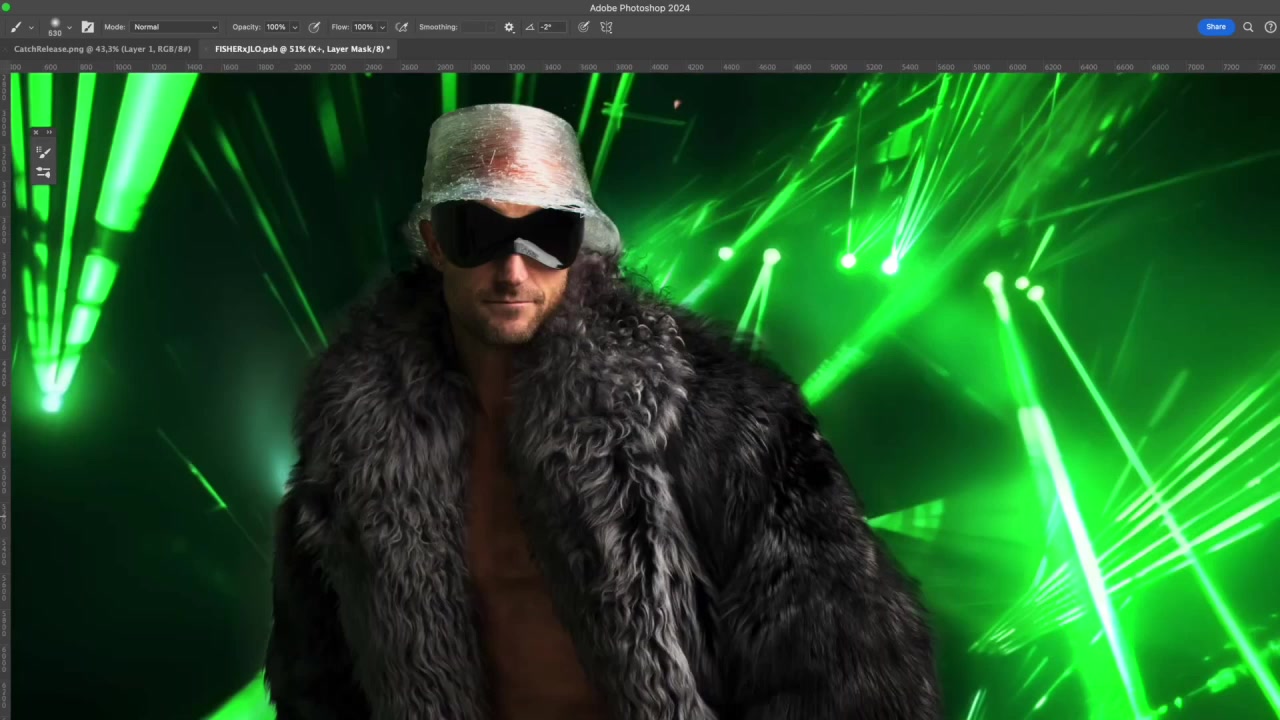Select the FISHERxJLO.psb document tab
This screenshot has width=1280, height=720.
point(300,49)
